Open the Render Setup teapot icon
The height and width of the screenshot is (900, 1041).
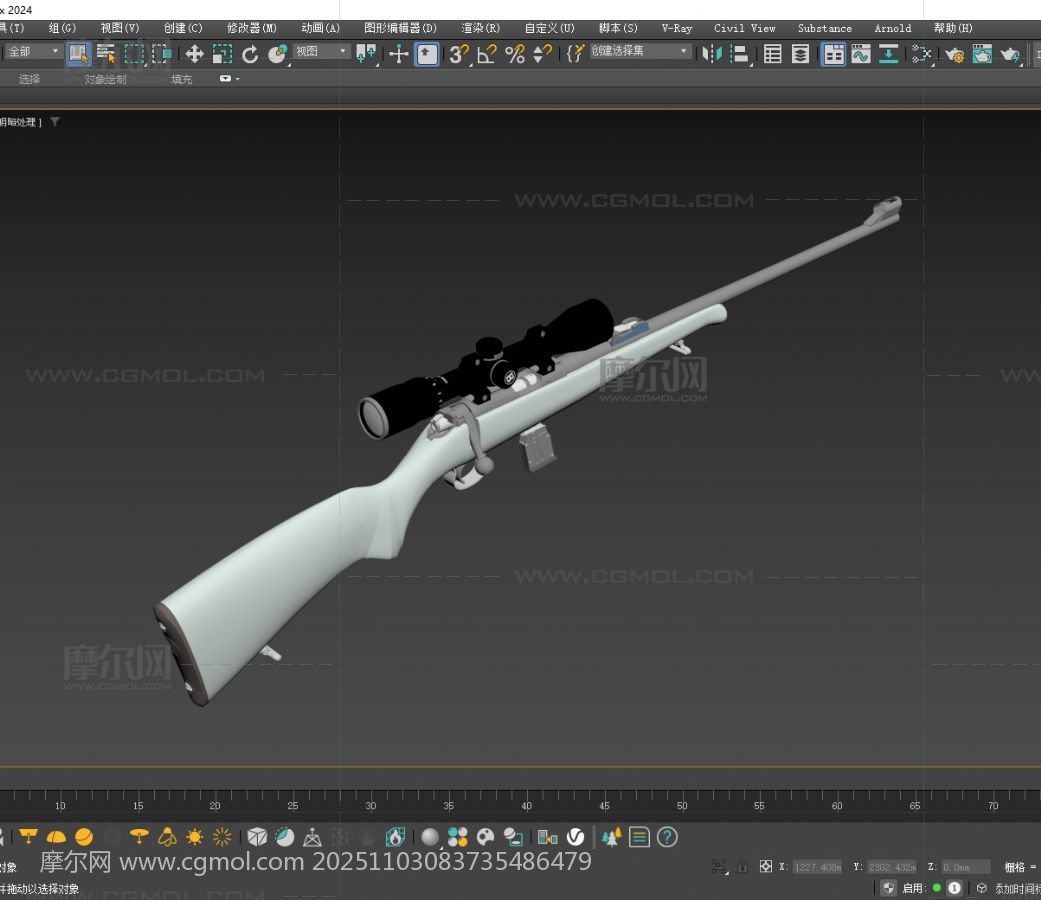955,54
